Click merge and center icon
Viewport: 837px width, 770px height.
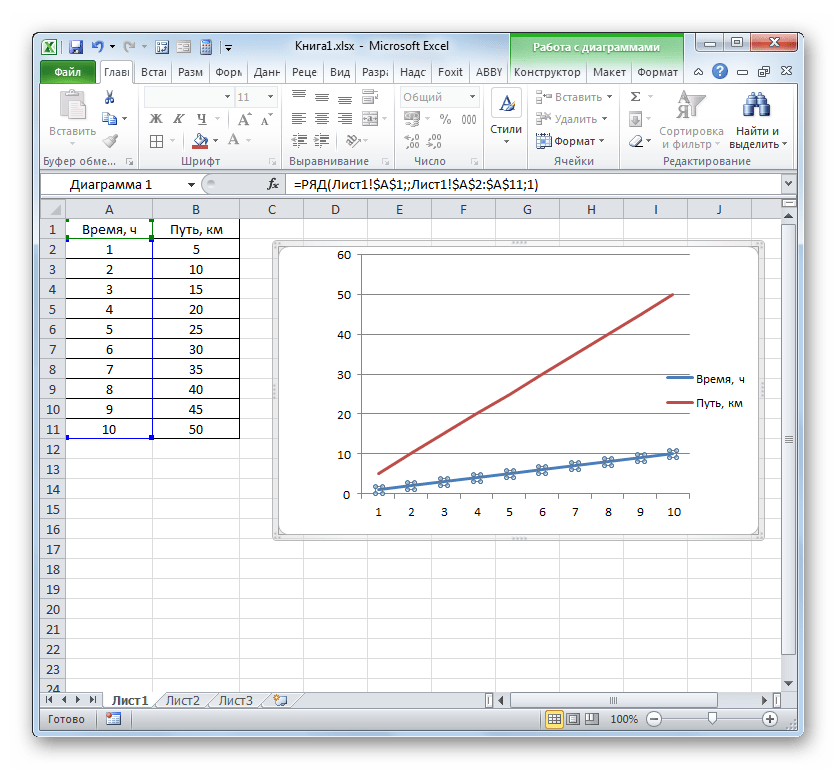[x=370, y=119]
